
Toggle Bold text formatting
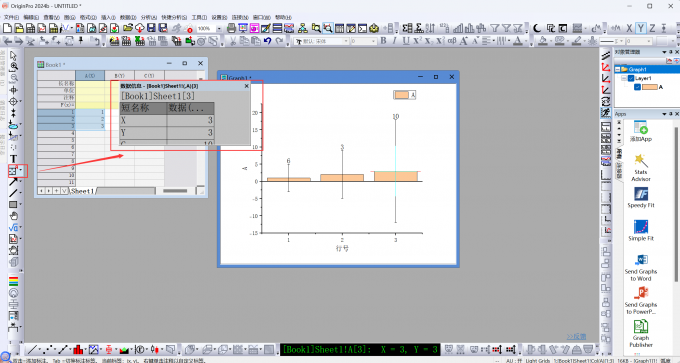pos(383,41)
